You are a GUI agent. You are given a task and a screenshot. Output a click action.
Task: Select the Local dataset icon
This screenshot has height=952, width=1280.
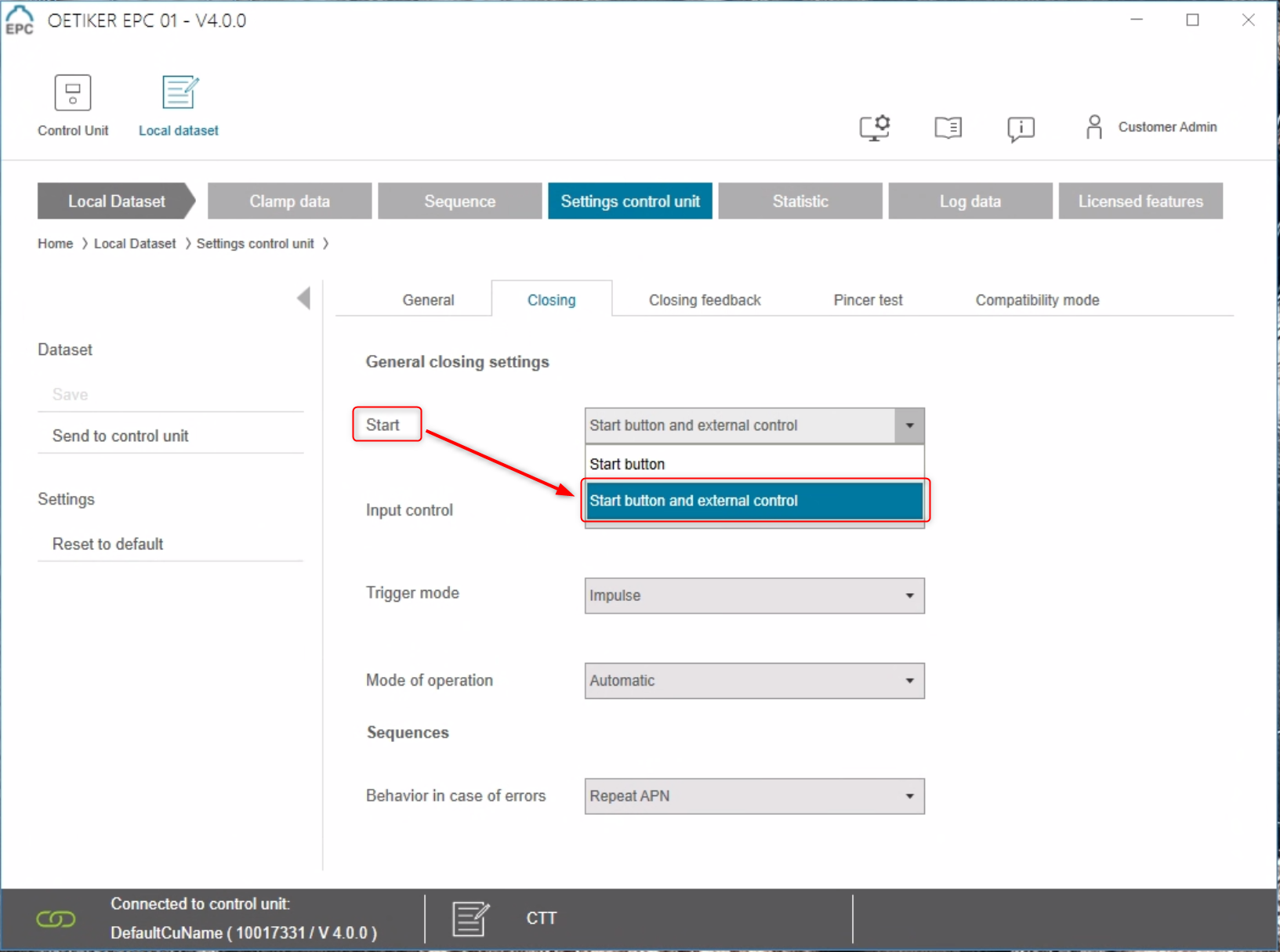179,92
